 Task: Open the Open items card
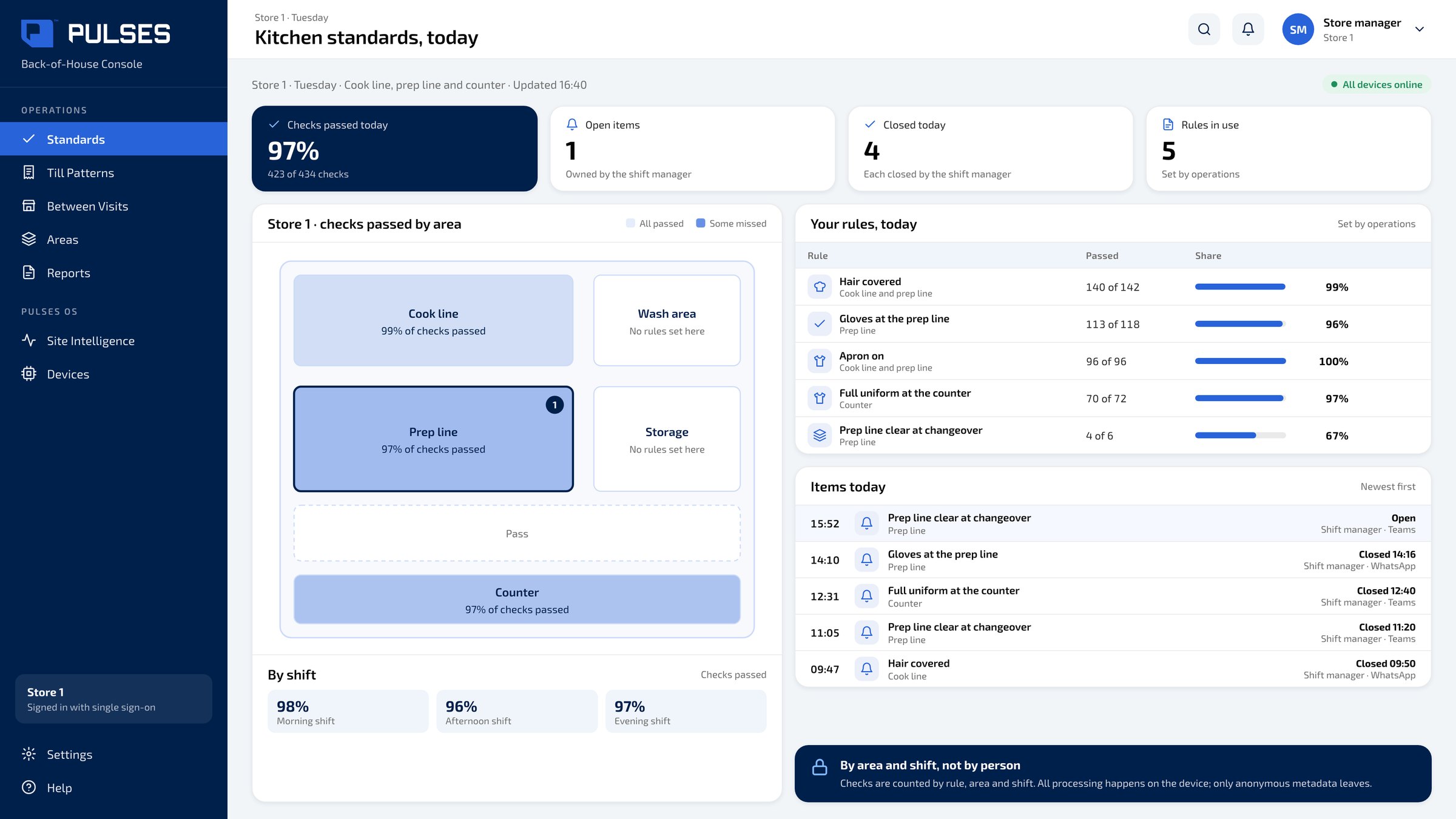(692, 149)
